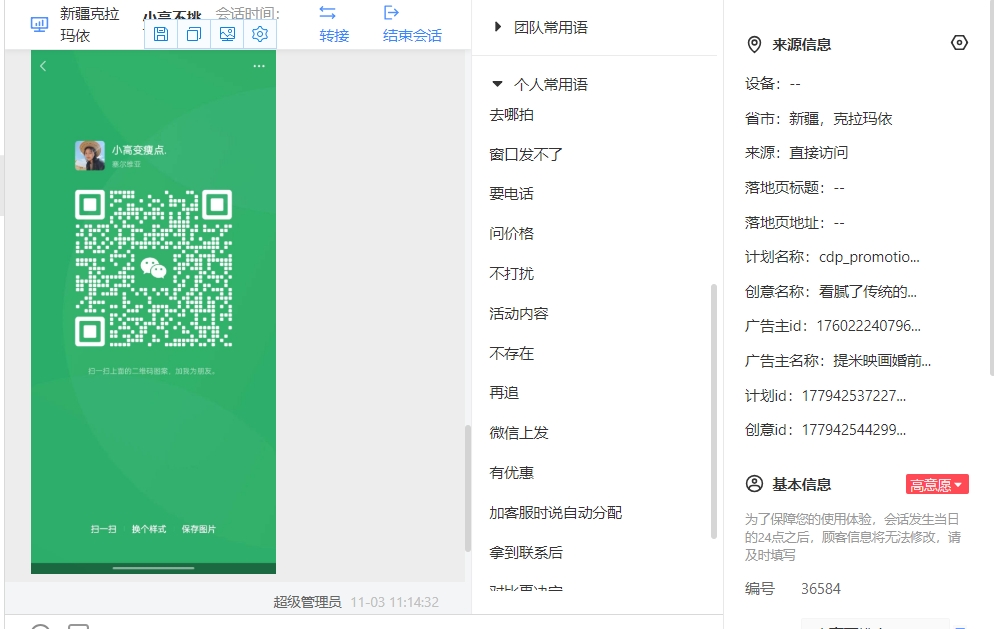Click the quick phrases list scrollbar
Image resolution: width=994 pixels, height=629 pixels.
pyautogui.click(x=714, y=411)
